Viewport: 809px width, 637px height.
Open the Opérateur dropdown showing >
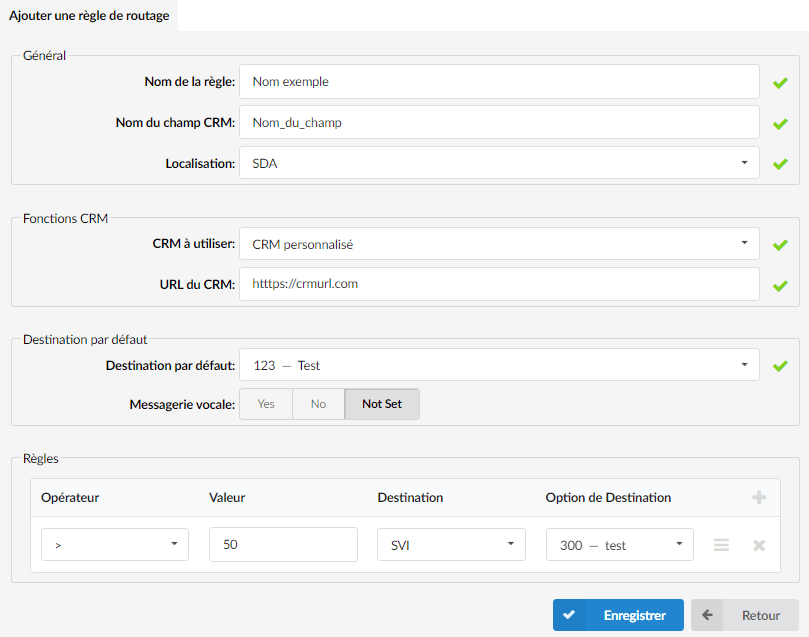point(115,544)
